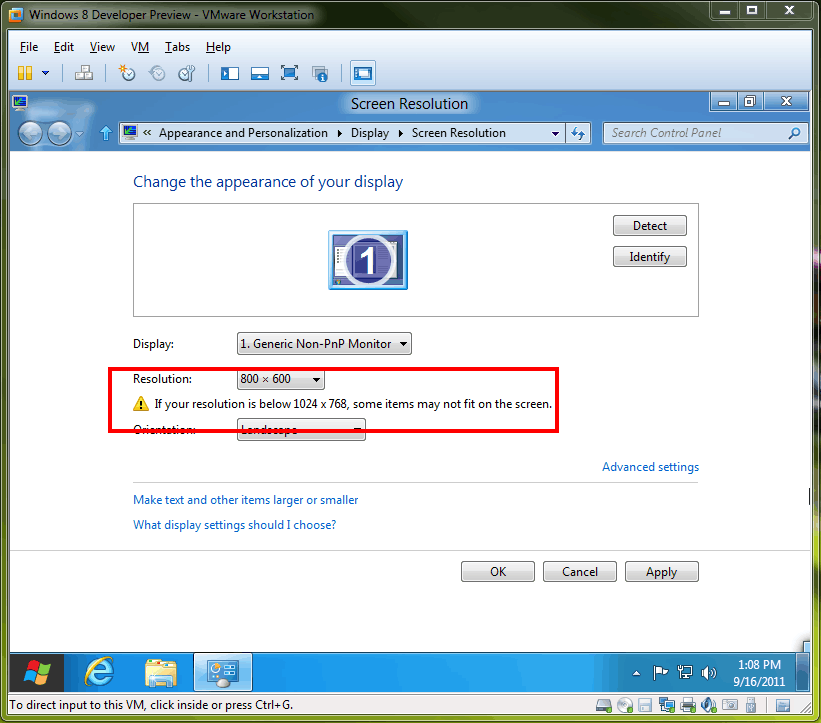Open the Windows Start button
This screenshot has height=723, width=821.
coord(37,672)
